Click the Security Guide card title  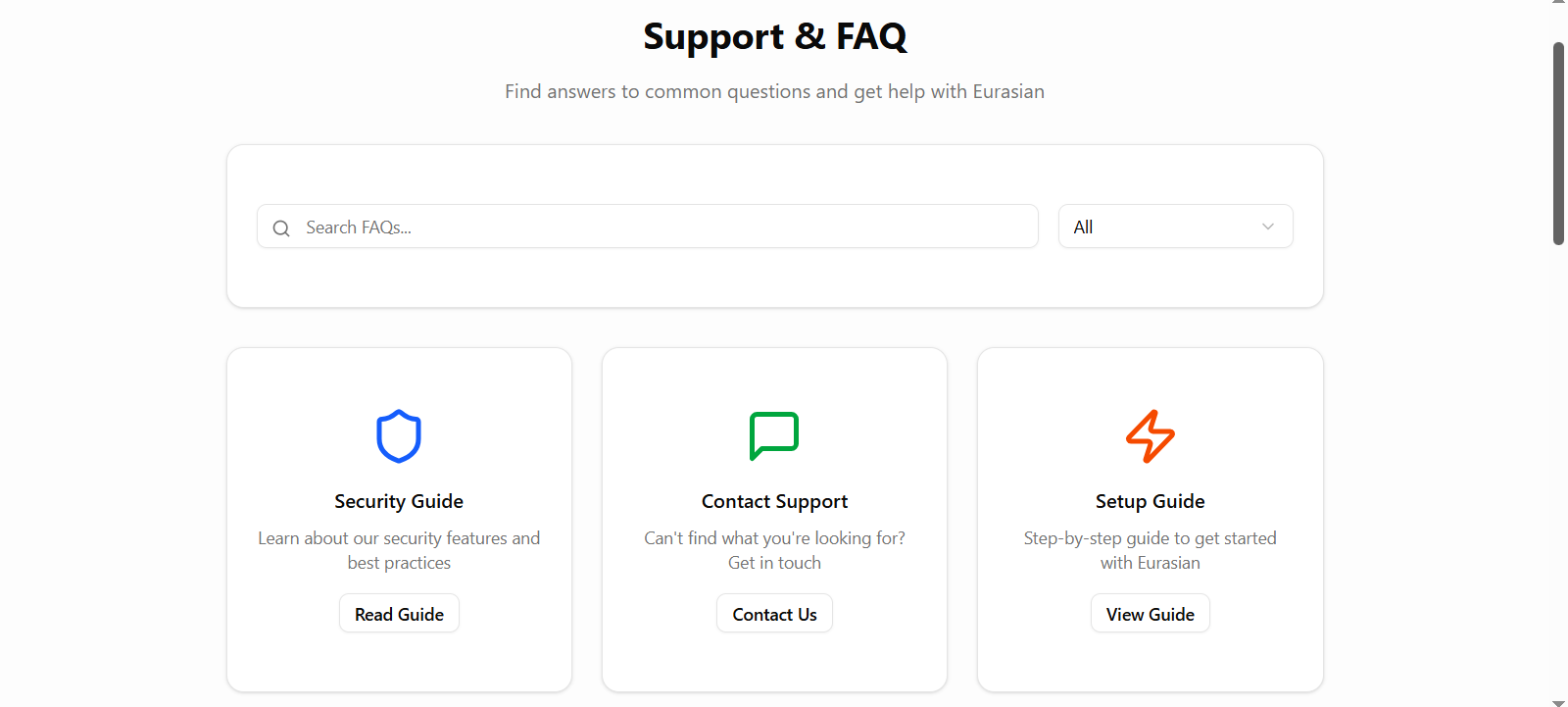(x=399, y=501)
